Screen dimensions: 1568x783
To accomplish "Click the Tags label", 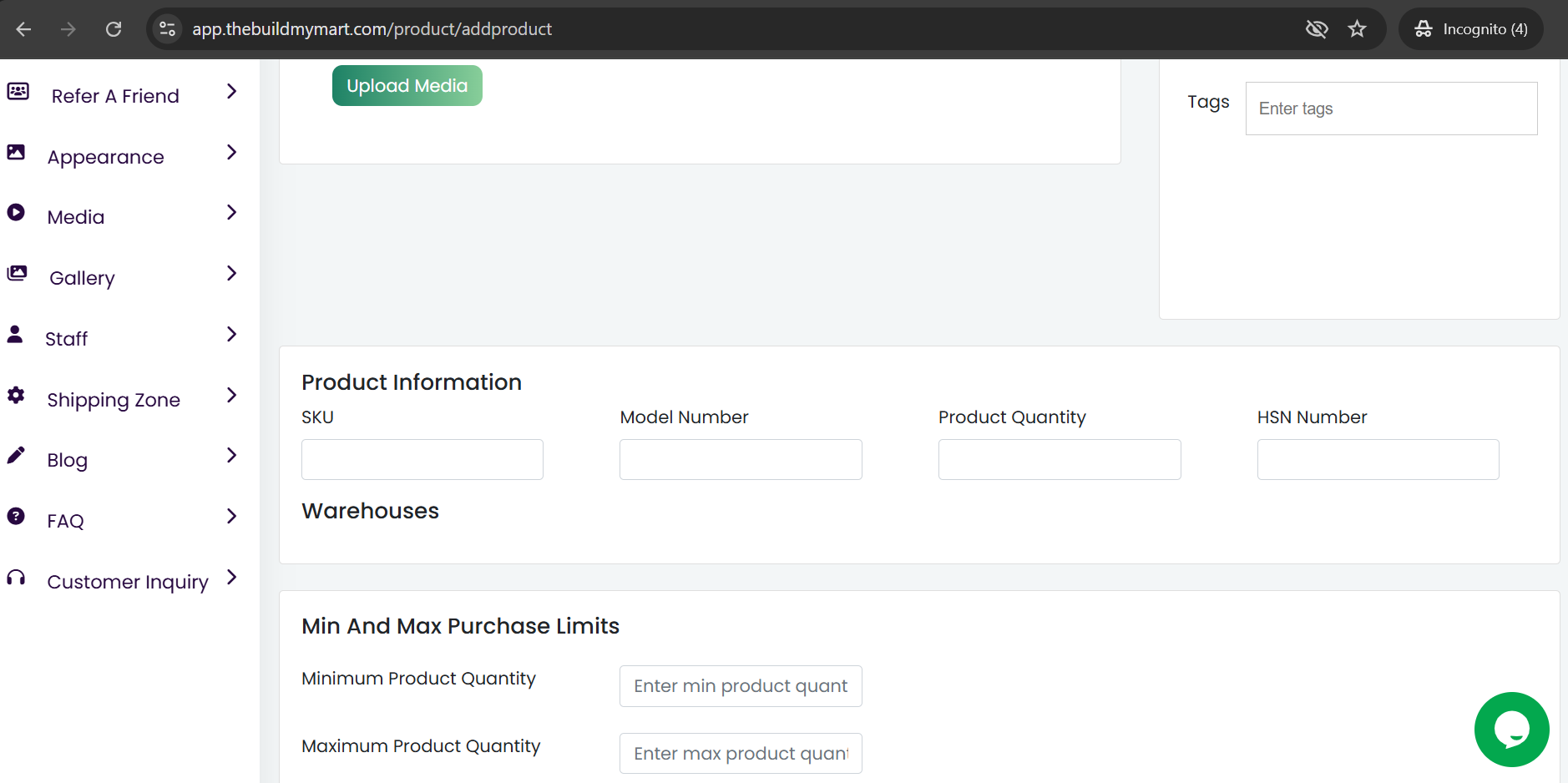I will [1208, 102].
